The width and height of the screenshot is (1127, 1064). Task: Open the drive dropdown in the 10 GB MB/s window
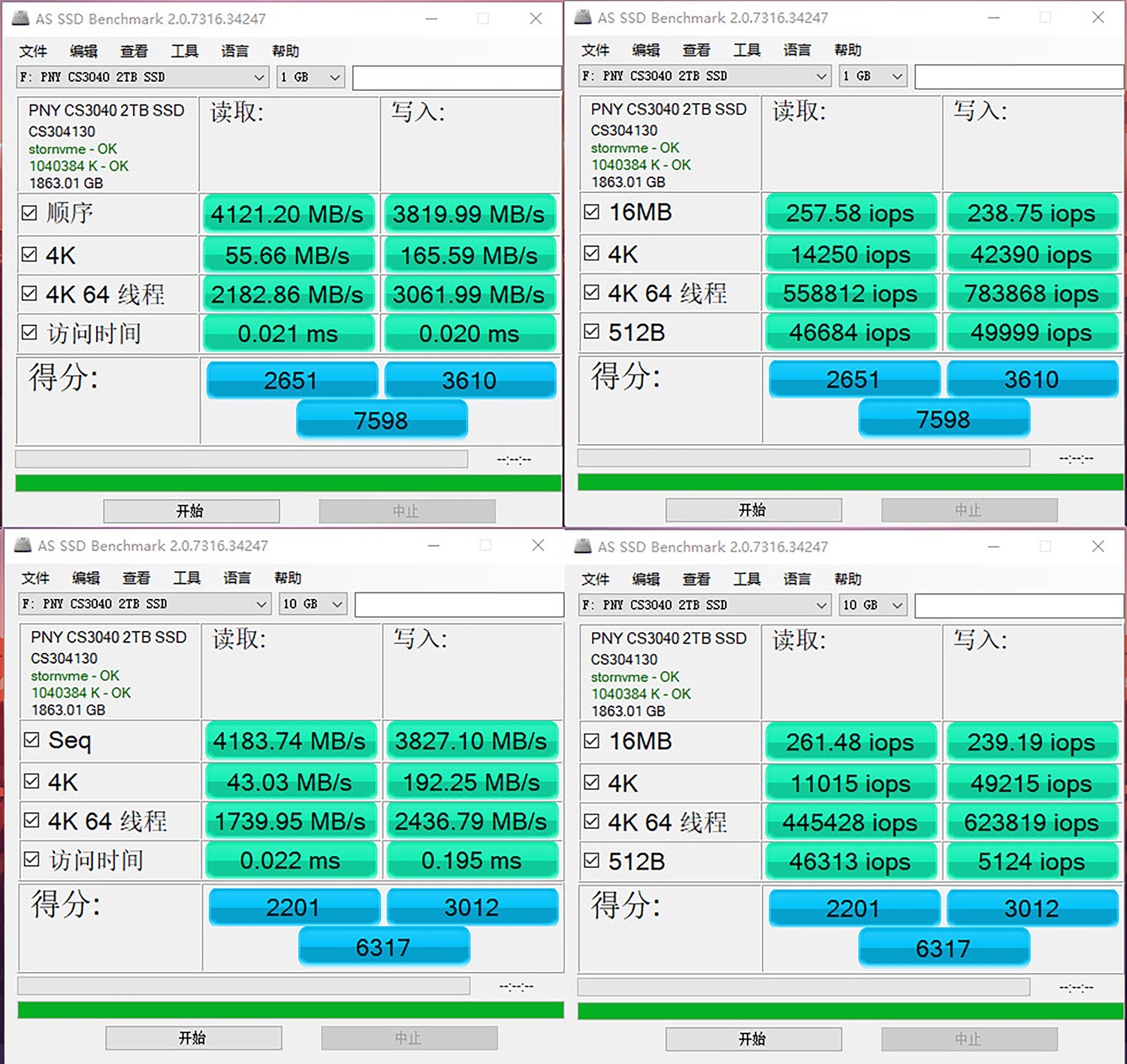pos(145,604)
